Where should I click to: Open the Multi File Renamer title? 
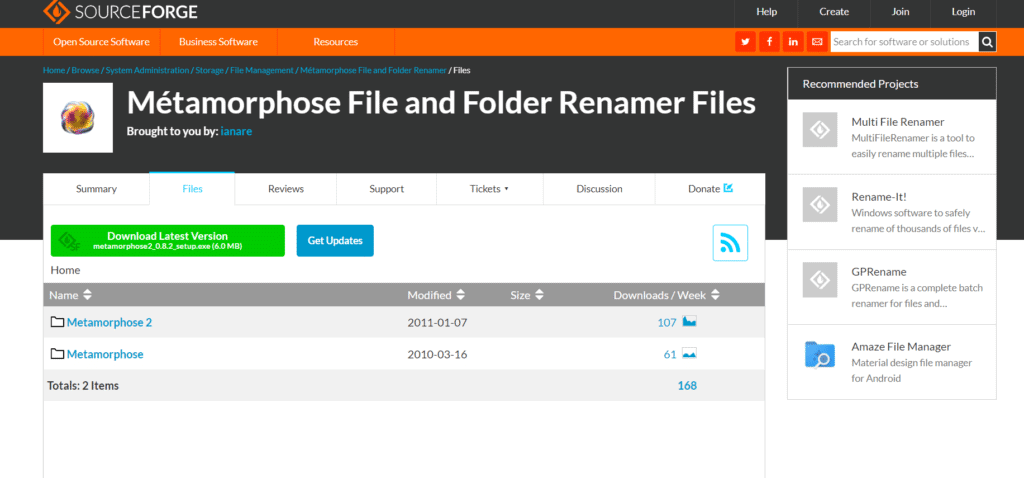[x=898, y=121]
